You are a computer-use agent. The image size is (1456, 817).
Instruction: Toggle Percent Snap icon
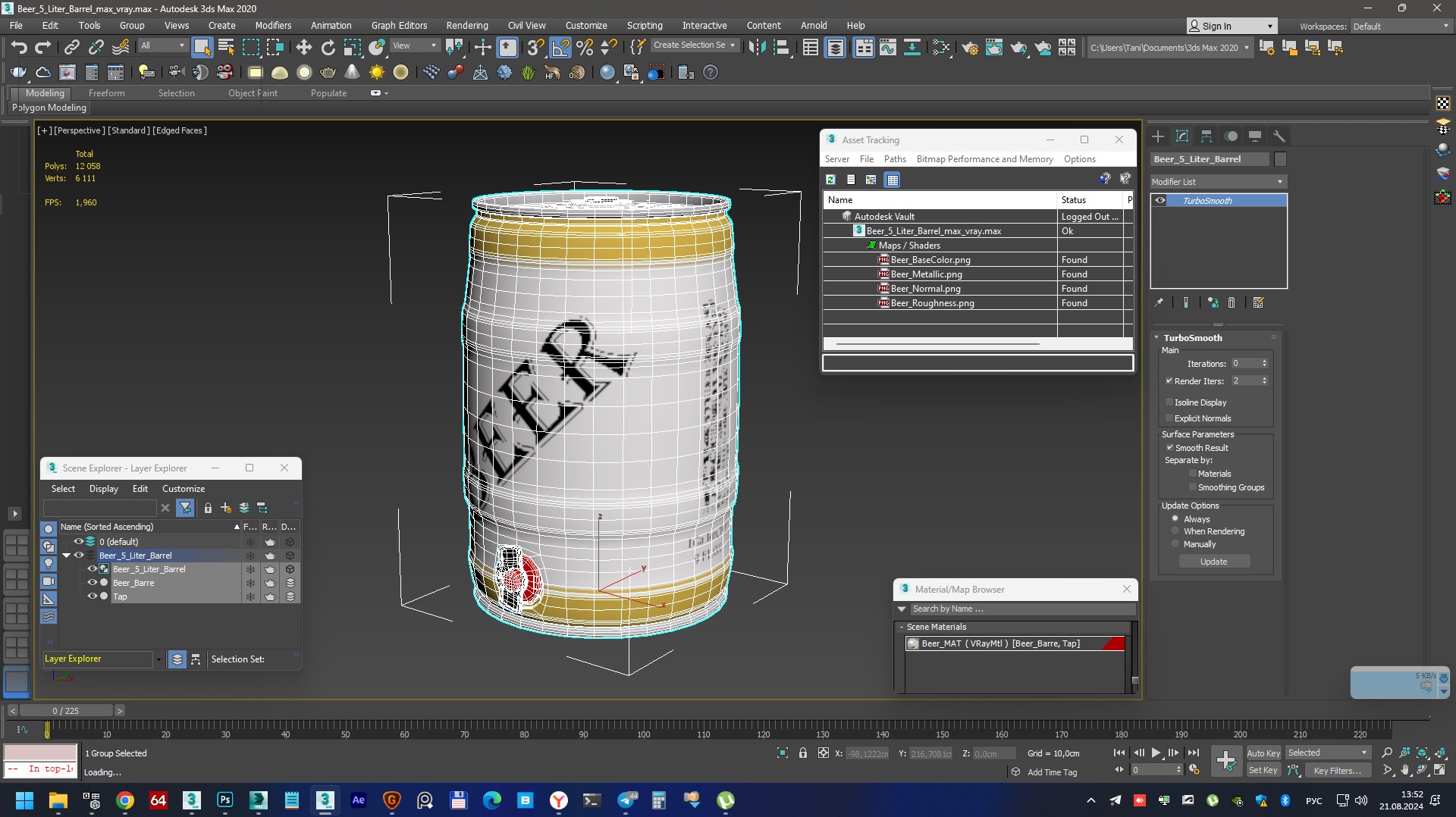(x=585, y=47)
